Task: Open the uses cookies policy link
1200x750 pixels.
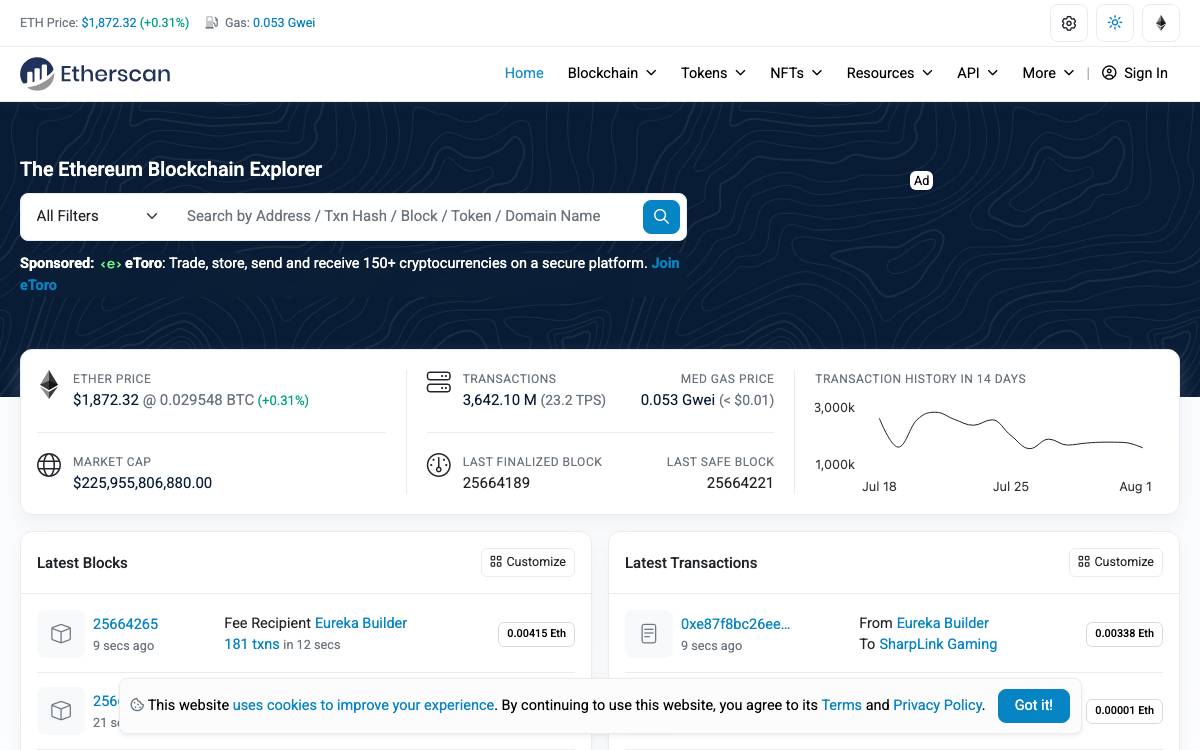Action: pyautogui.click(x=363, y=705)
